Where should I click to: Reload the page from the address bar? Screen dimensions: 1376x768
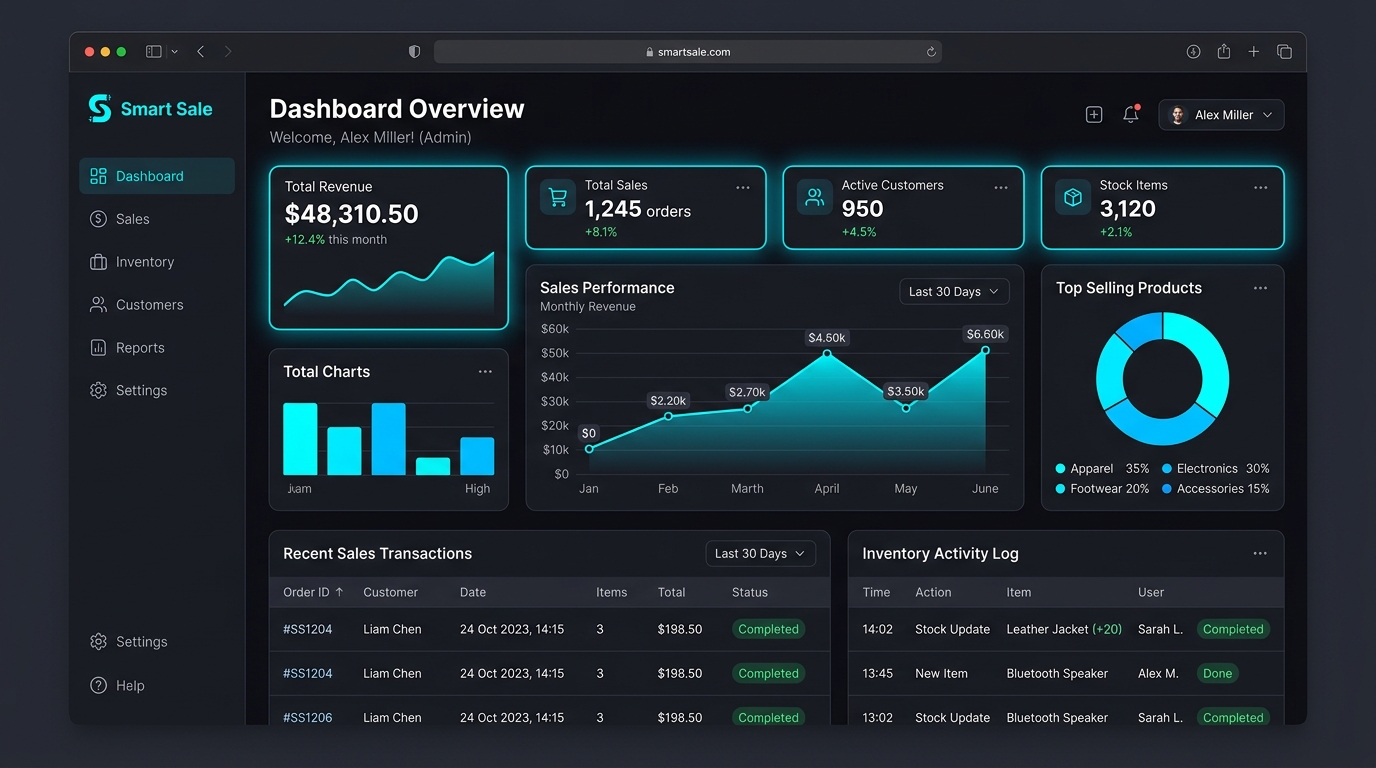click(x=931, y=52)
